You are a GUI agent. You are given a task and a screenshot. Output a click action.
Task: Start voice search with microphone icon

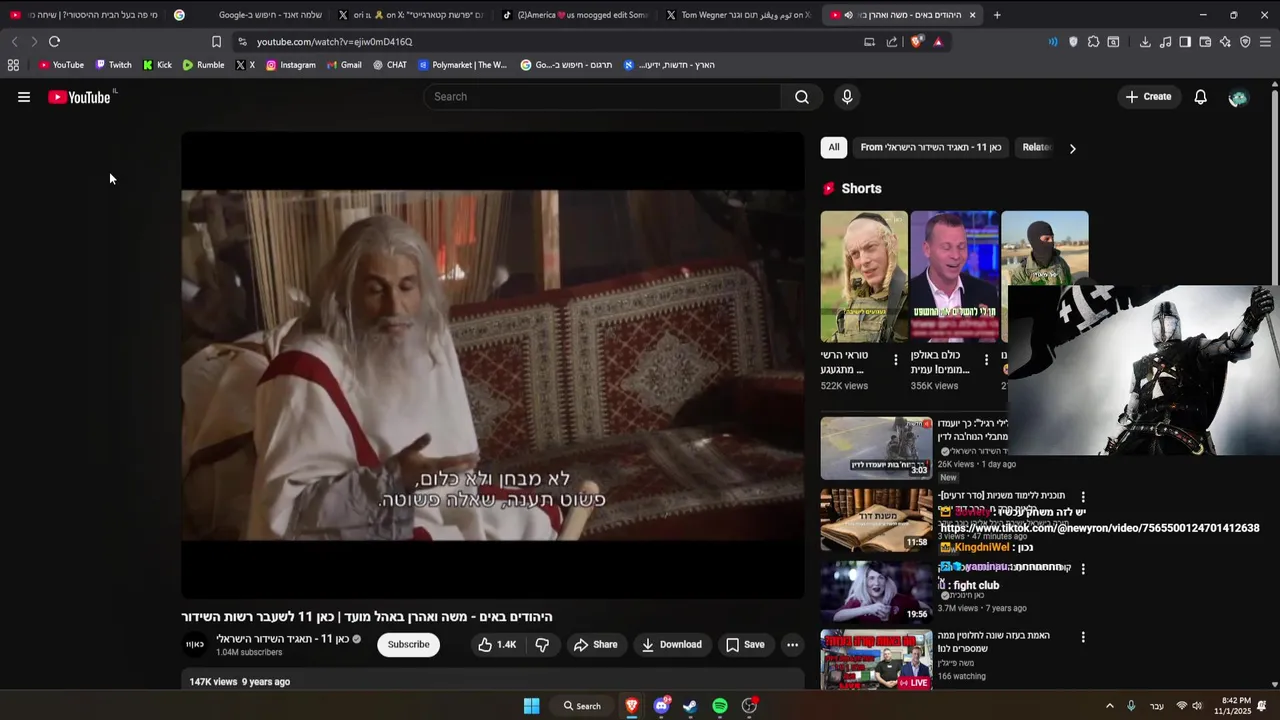coord(847,97)
